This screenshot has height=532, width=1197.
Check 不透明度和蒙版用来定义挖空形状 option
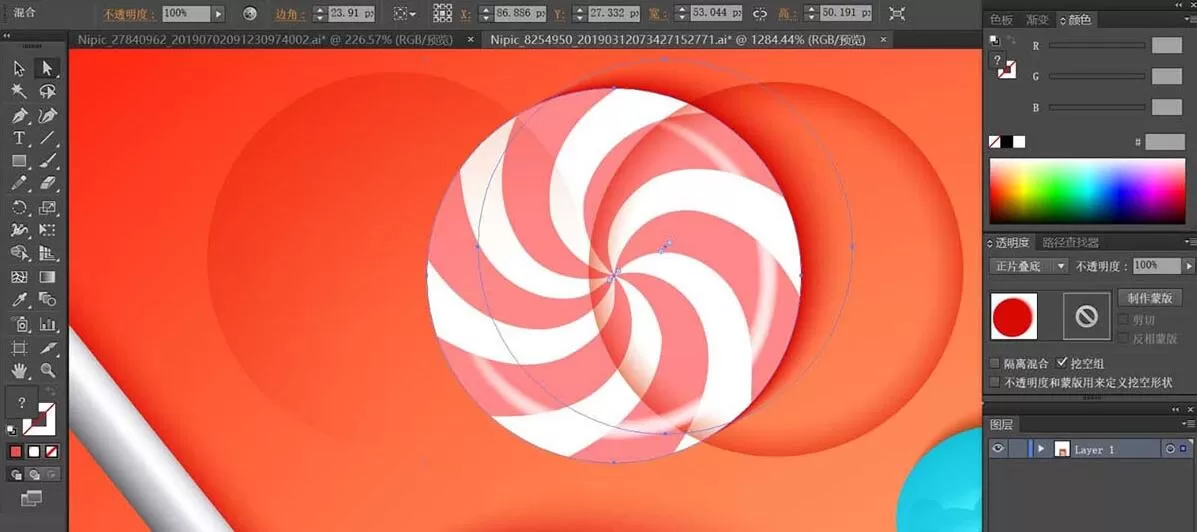(x=994, y=382)
